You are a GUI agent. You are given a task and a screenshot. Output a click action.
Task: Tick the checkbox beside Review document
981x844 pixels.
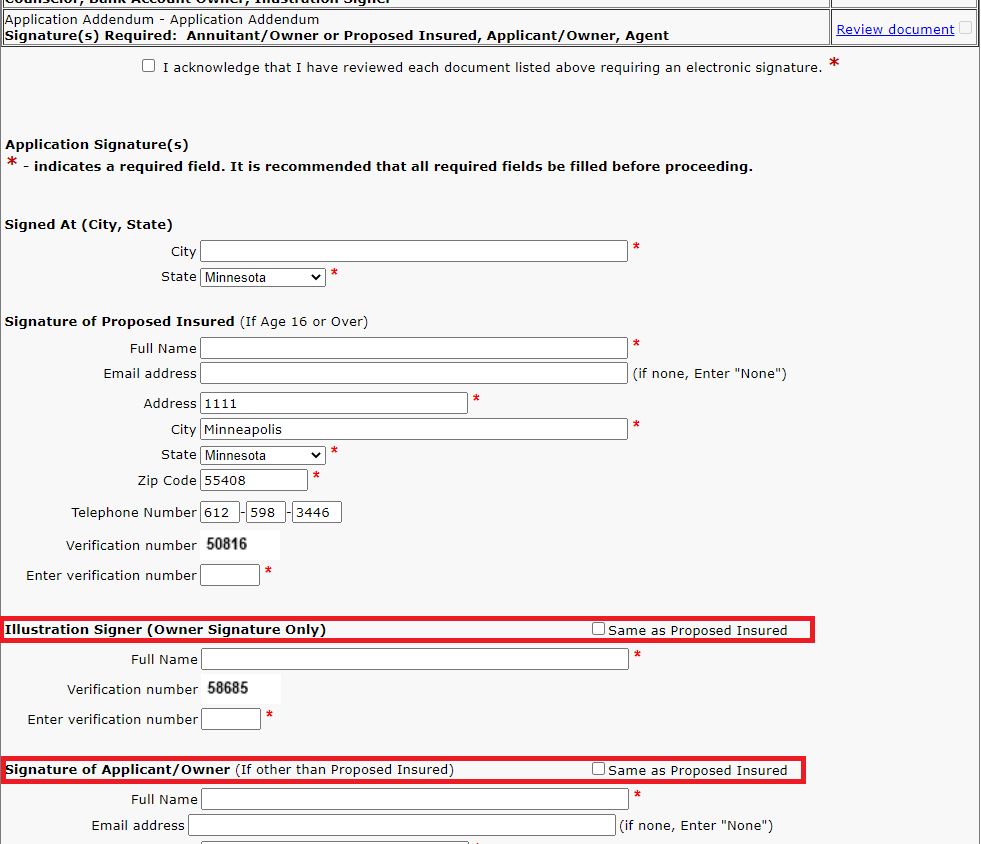pyautogui.click(x=965, y=28)
